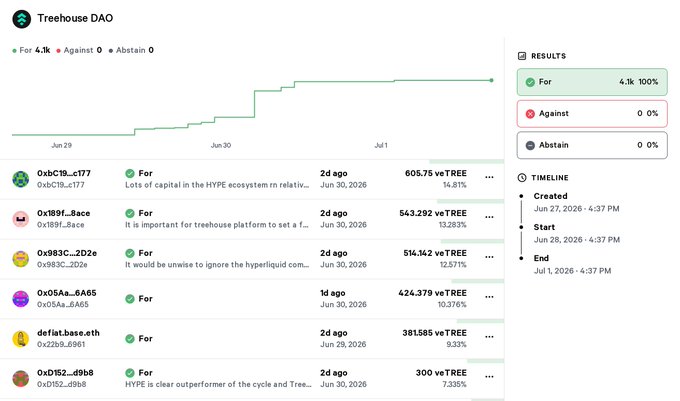The image size is (680, 401).
Task: Click 300 veTREE voting power
Action: pos(441,373)
